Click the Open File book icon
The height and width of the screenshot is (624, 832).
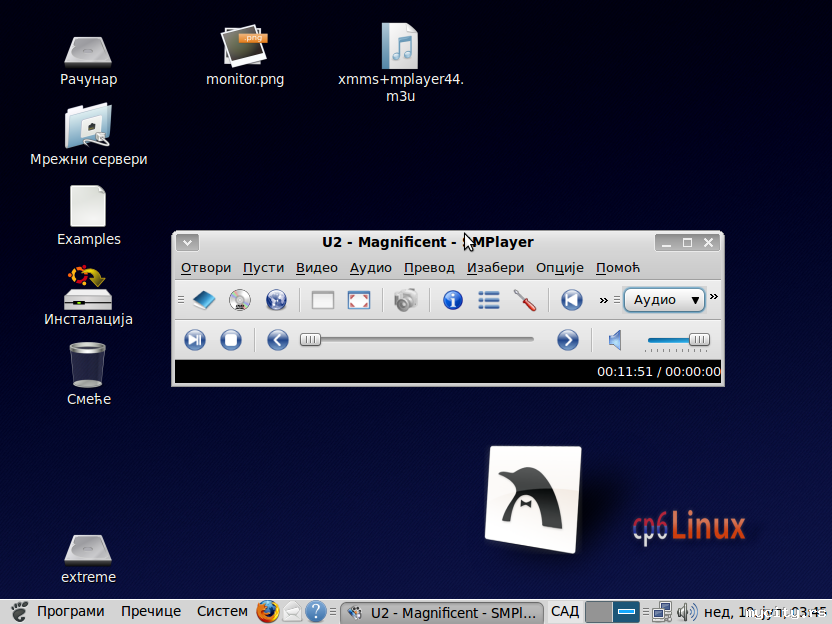[204, 300]
